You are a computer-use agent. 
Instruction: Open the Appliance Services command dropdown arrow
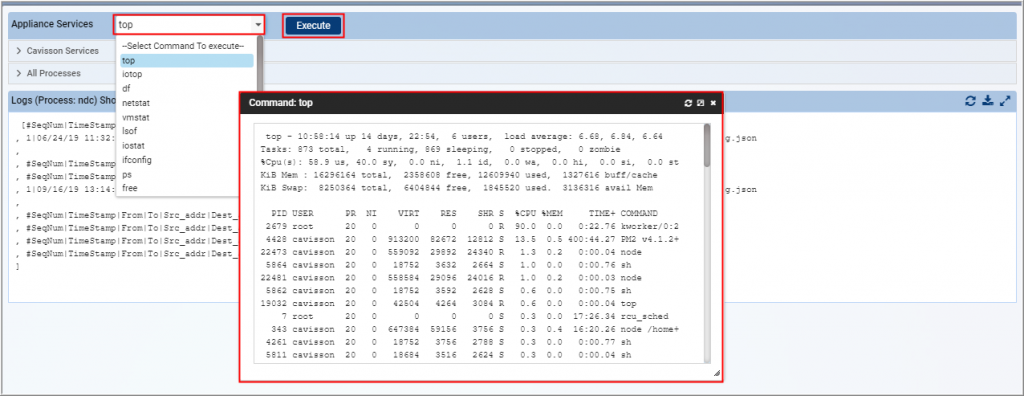(x=258, y=25)
